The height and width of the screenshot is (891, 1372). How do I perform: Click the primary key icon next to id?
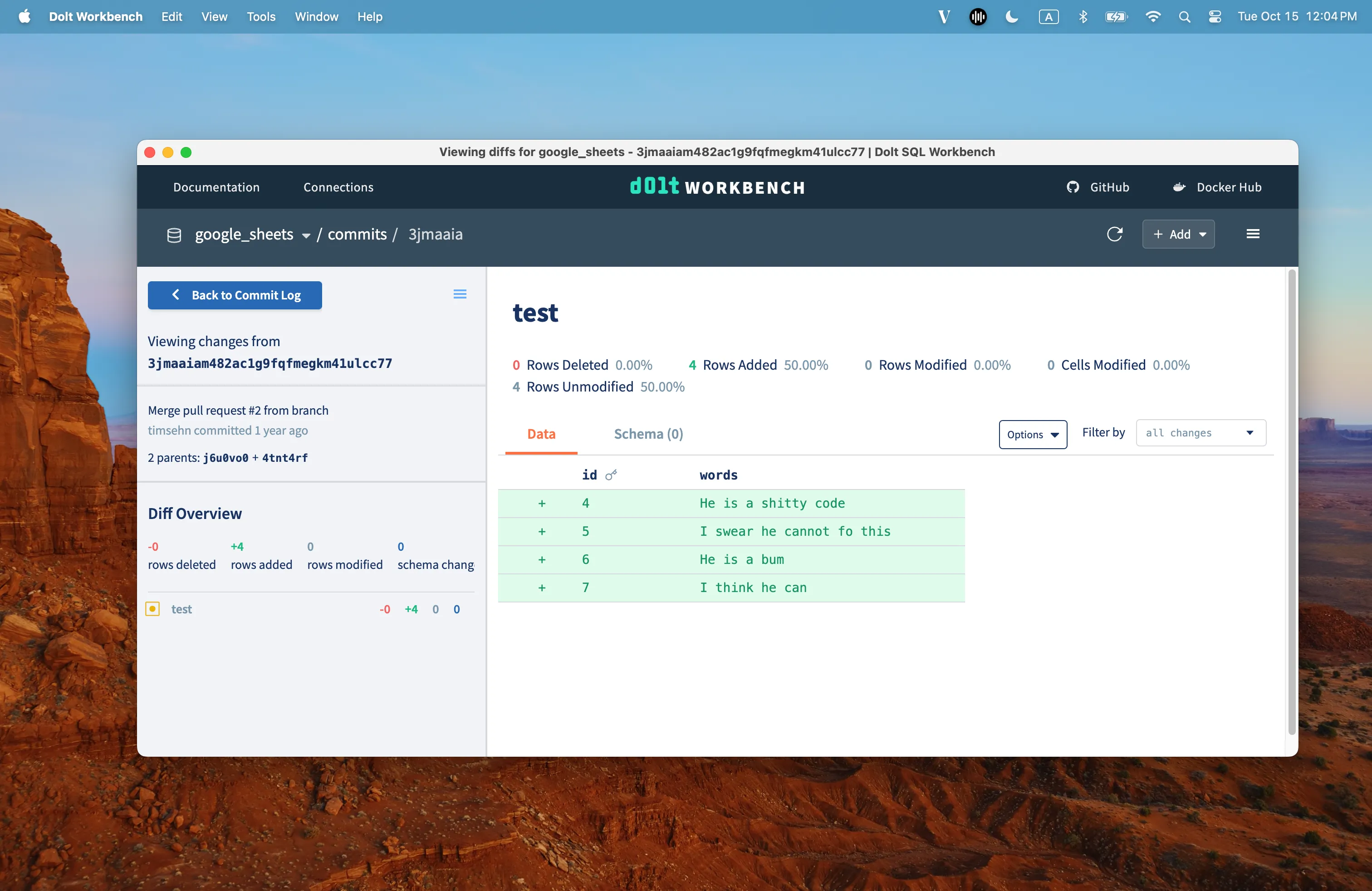tap(611, 475)
